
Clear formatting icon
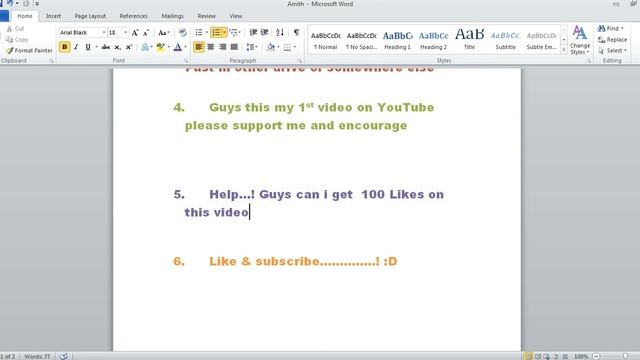182,32
